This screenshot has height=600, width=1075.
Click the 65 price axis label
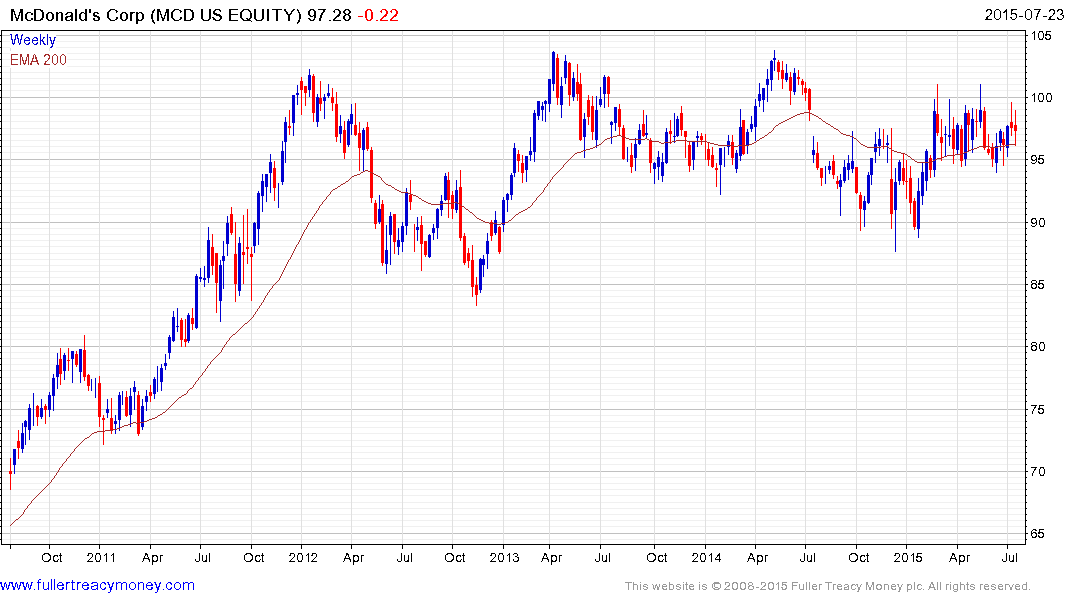[x=1038, y=533]
